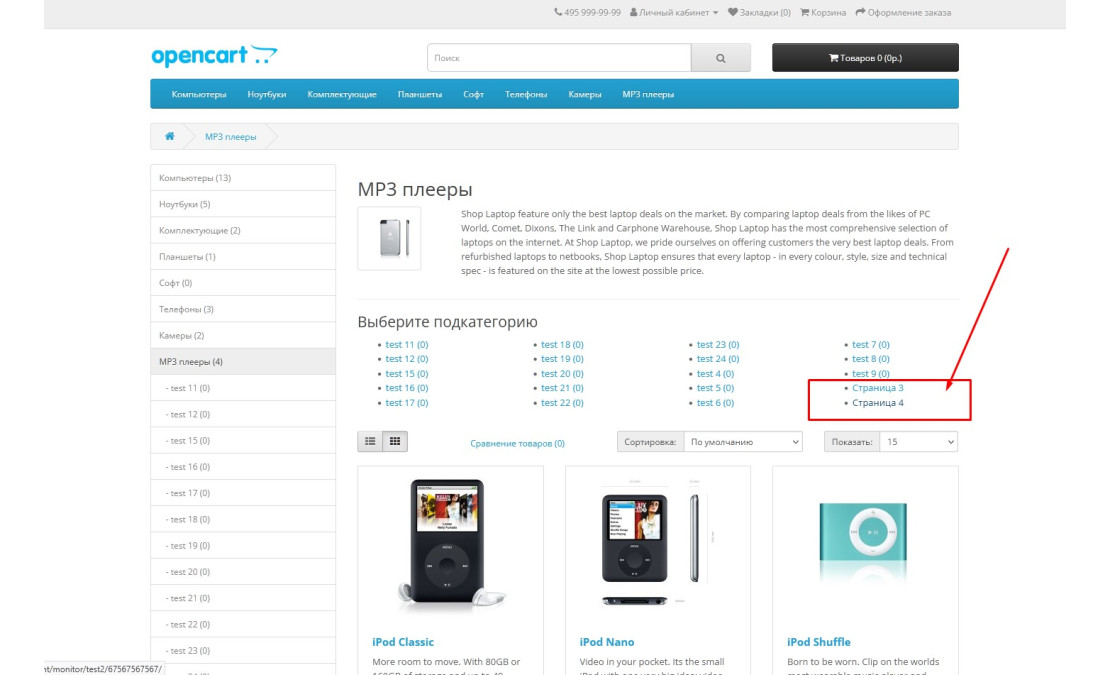Open the Закладки (0) wishlist link
Viewport: 1110px width, 675px height.
click(x=760, y=13)
